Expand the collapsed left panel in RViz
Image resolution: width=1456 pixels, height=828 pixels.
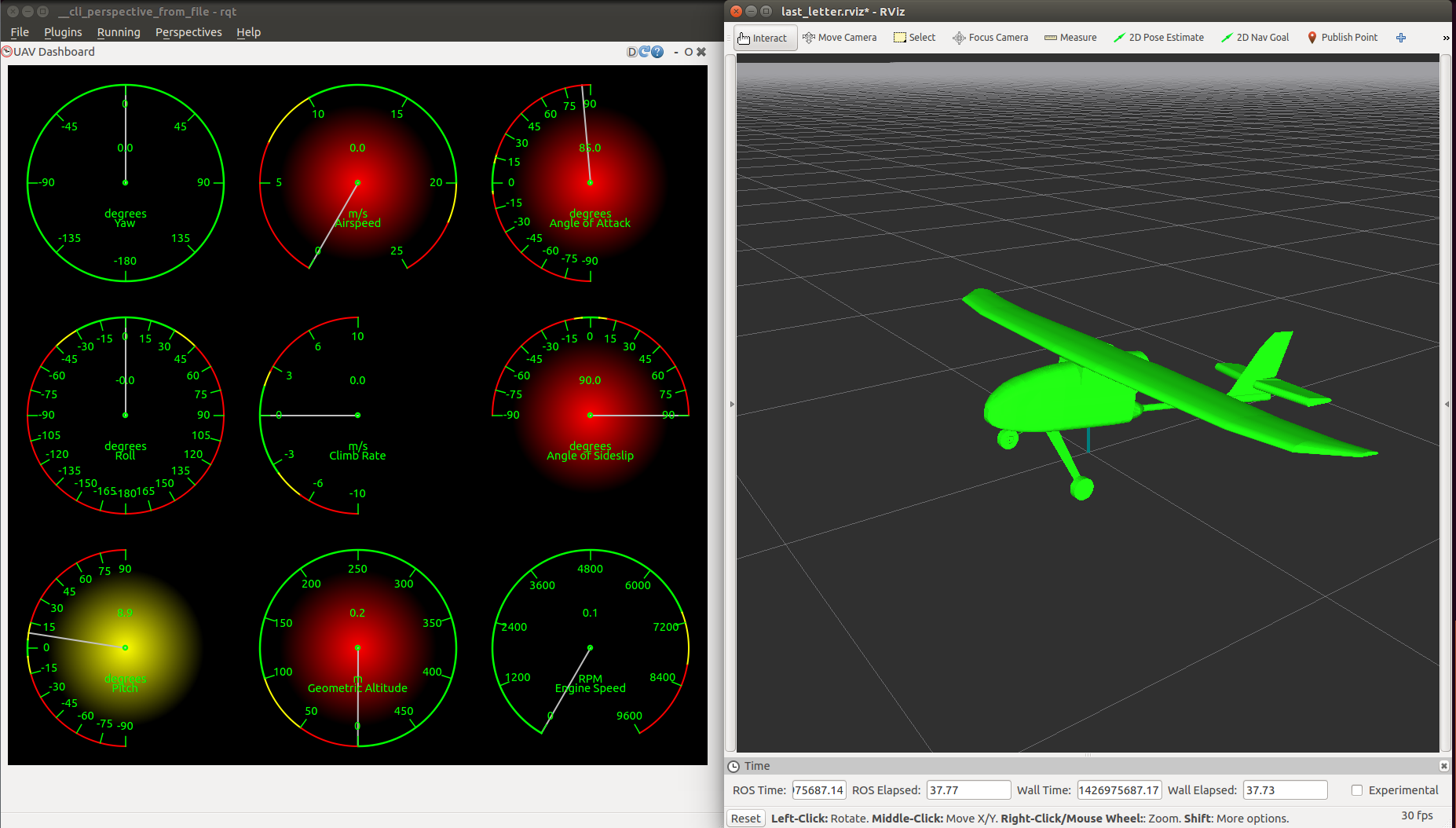[x=732, y=404]
